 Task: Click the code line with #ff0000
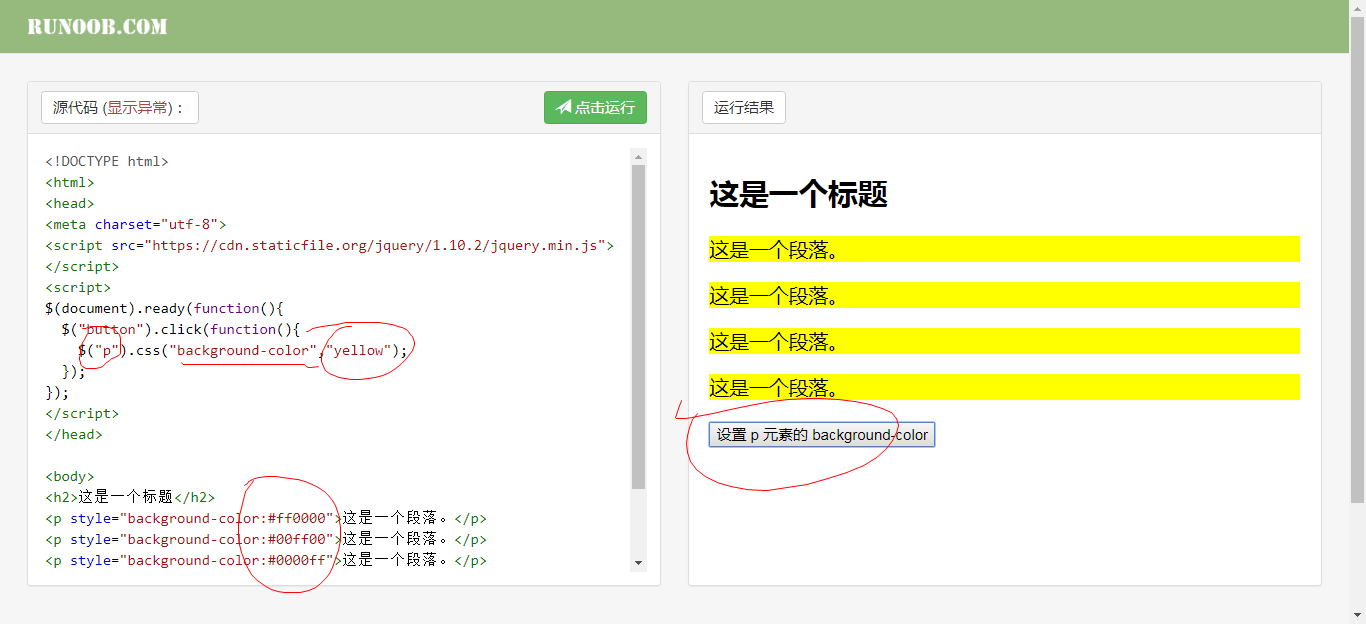[x=266, y=518]
